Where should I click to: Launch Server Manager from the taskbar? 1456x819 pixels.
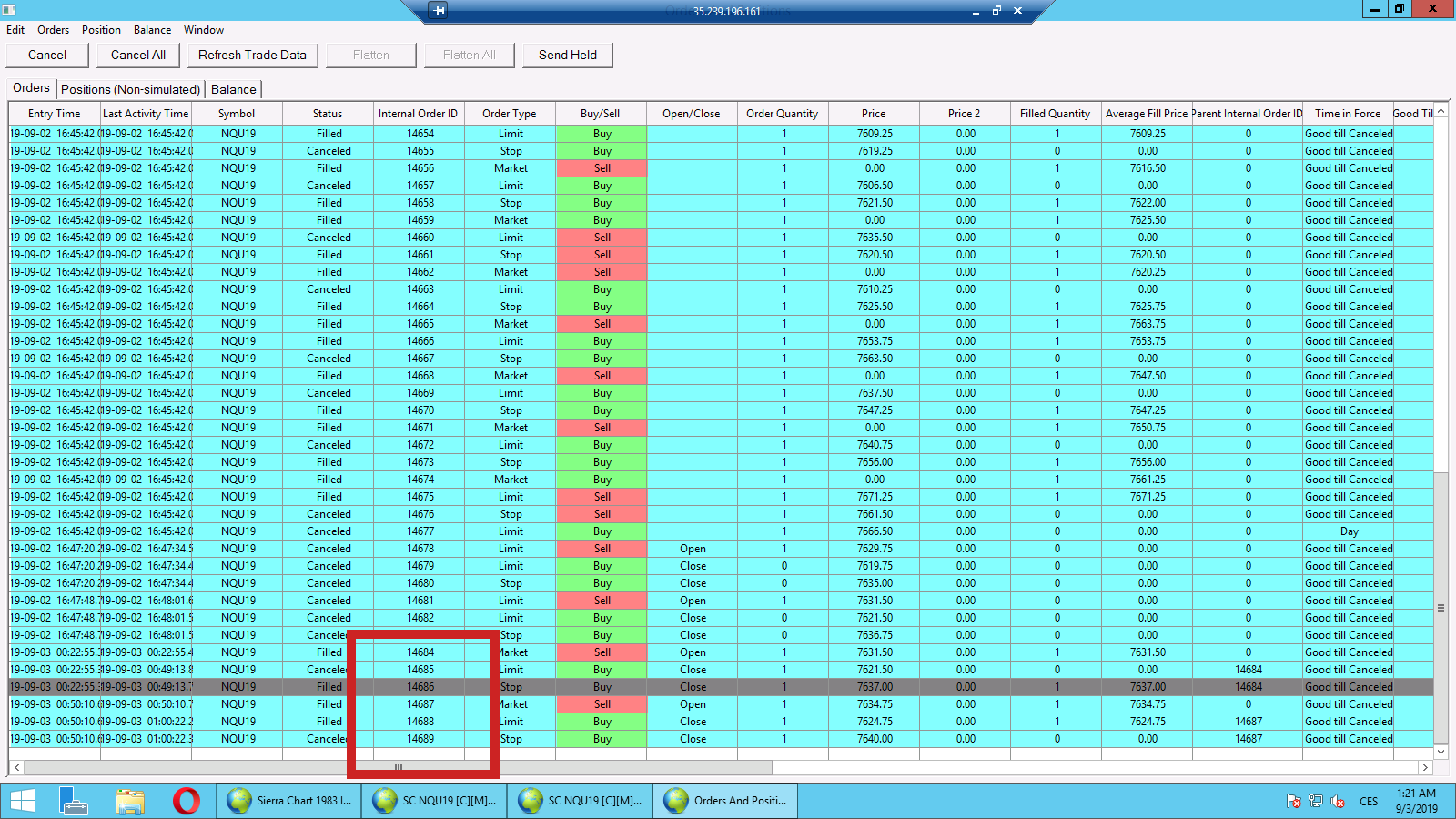point(73,801)
